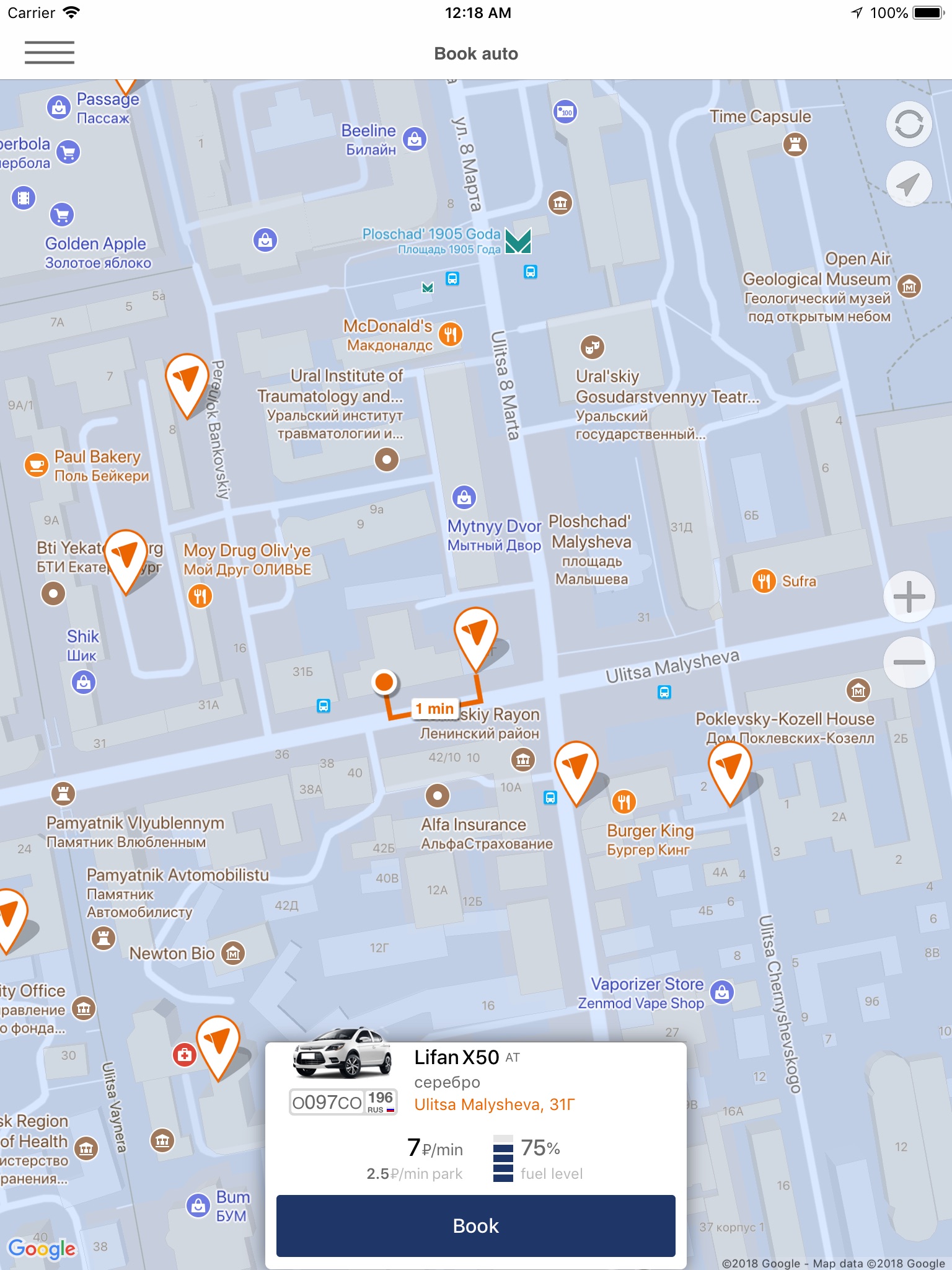Open address Ulitsa Malysheva, 31Г link
952x1270 pixels.
point(495,1104)
